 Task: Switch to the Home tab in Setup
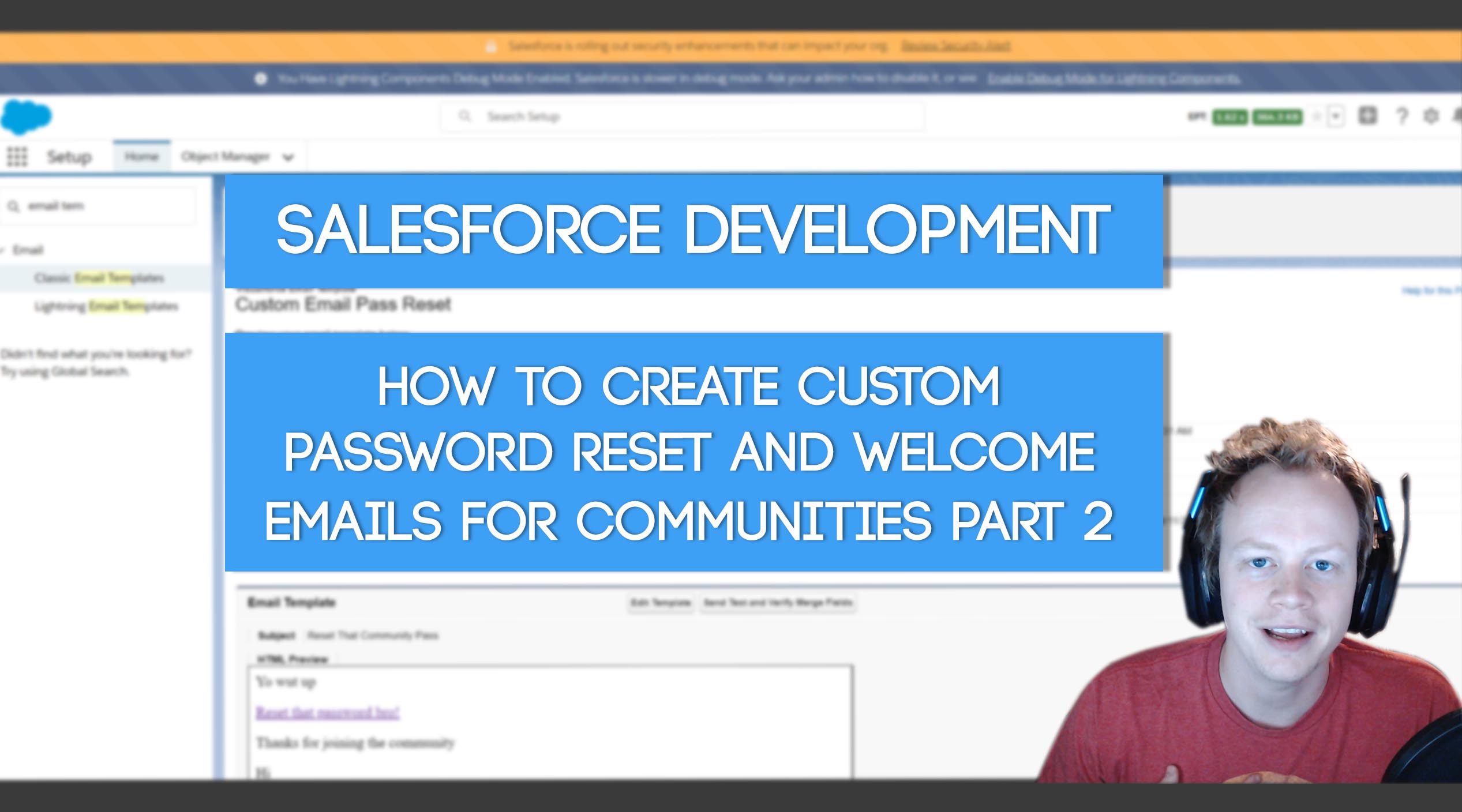tap(141, 156)
